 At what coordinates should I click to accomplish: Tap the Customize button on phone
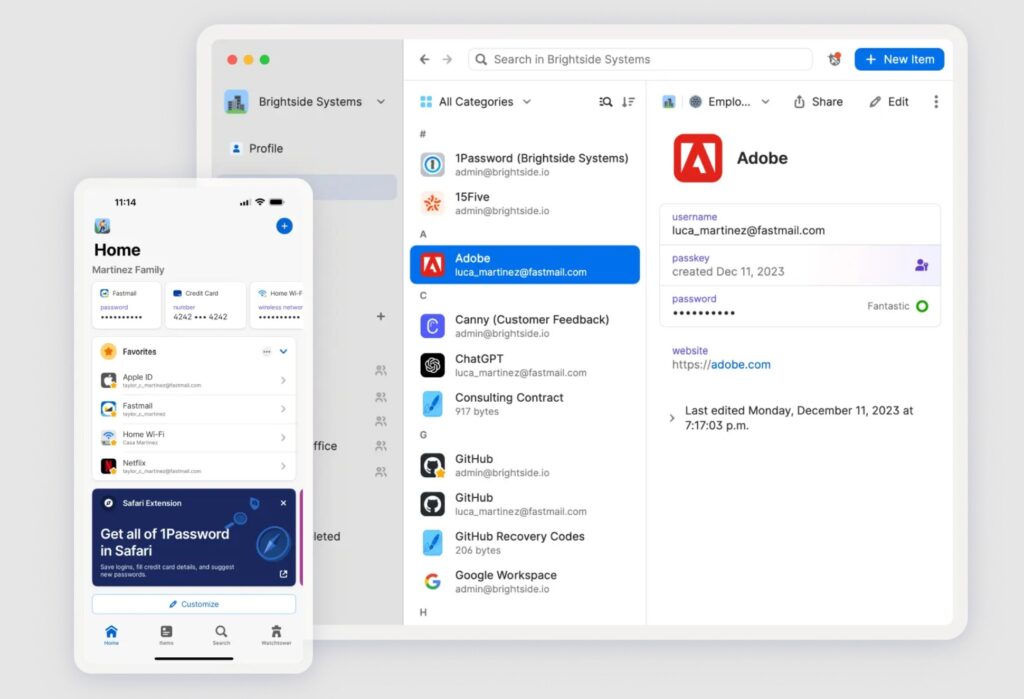coord(194,604)
